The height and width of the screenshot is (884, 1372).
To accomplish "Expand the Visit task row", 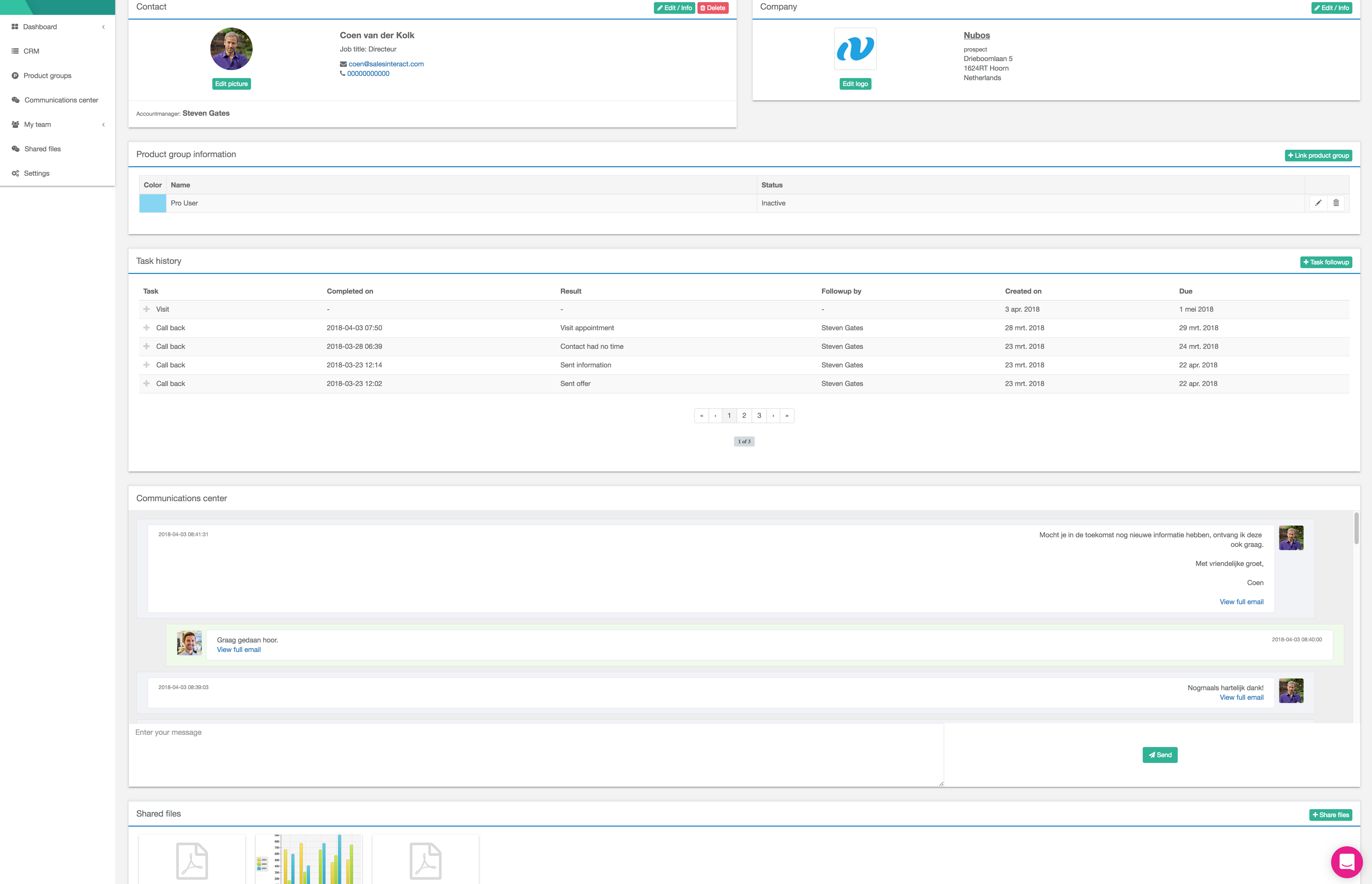I will point(146,310).
